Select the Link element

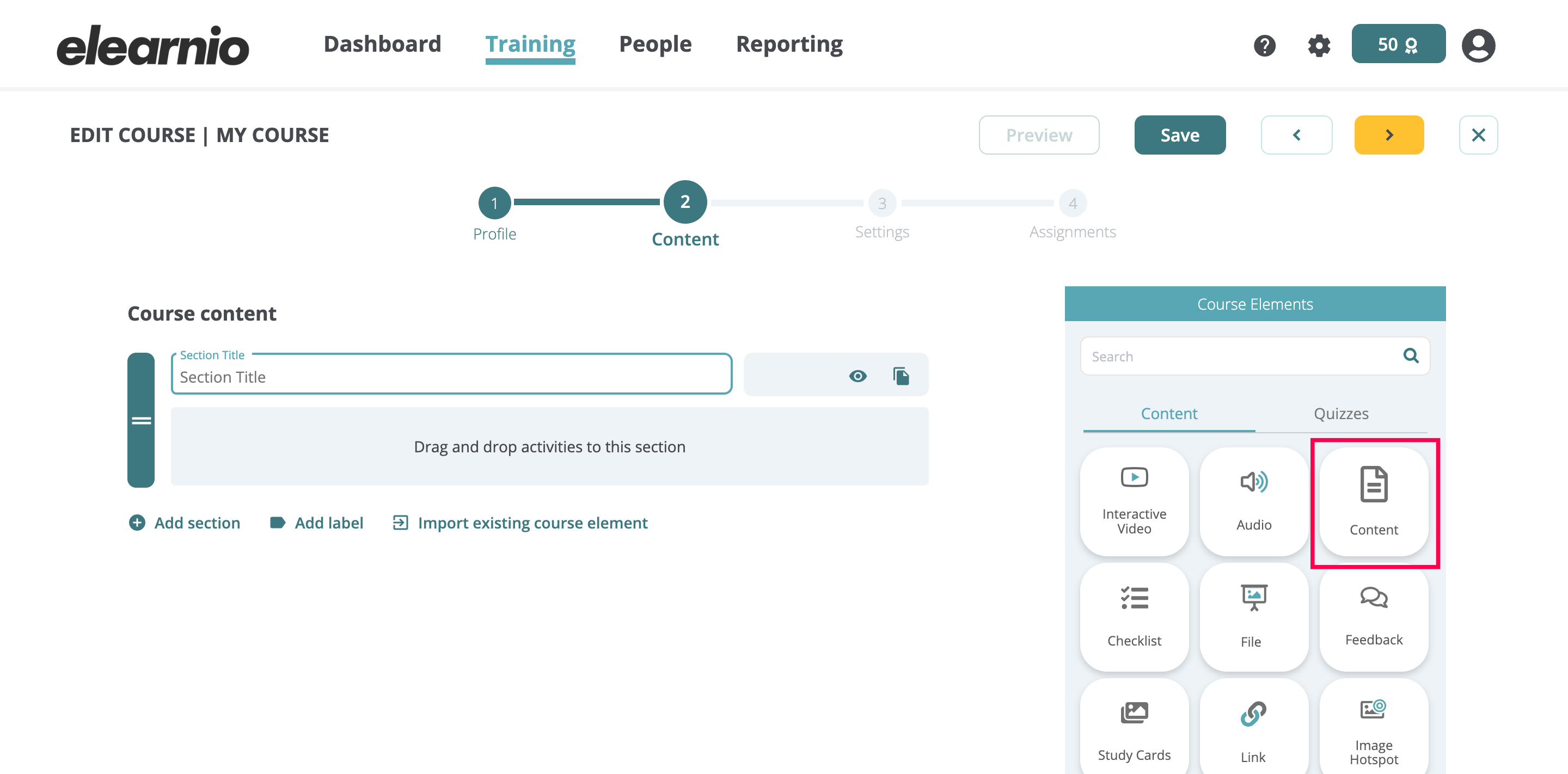(1253, 727)
